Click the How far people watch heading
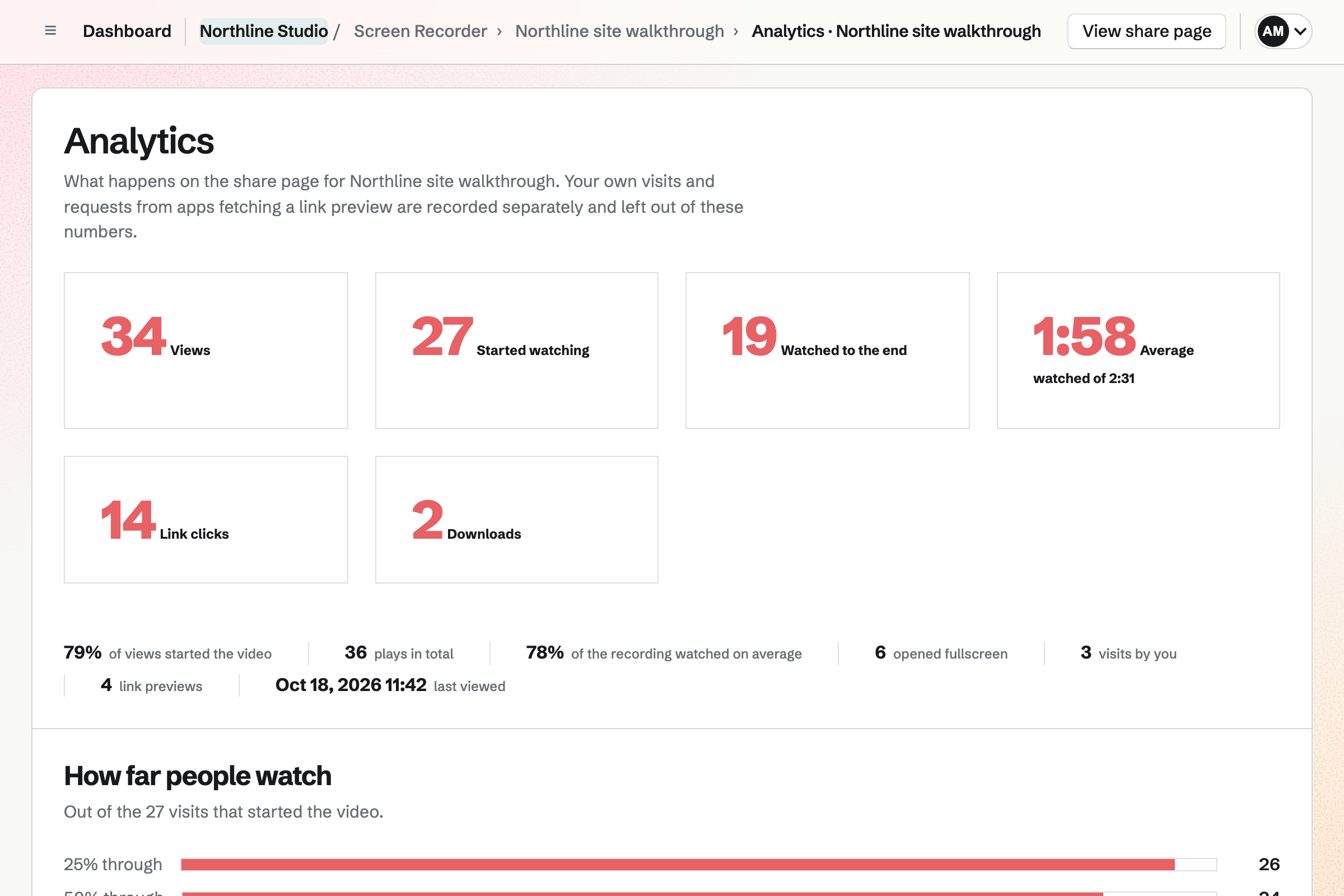This screenshot has height=896, width=1344. tap(198, 776)
